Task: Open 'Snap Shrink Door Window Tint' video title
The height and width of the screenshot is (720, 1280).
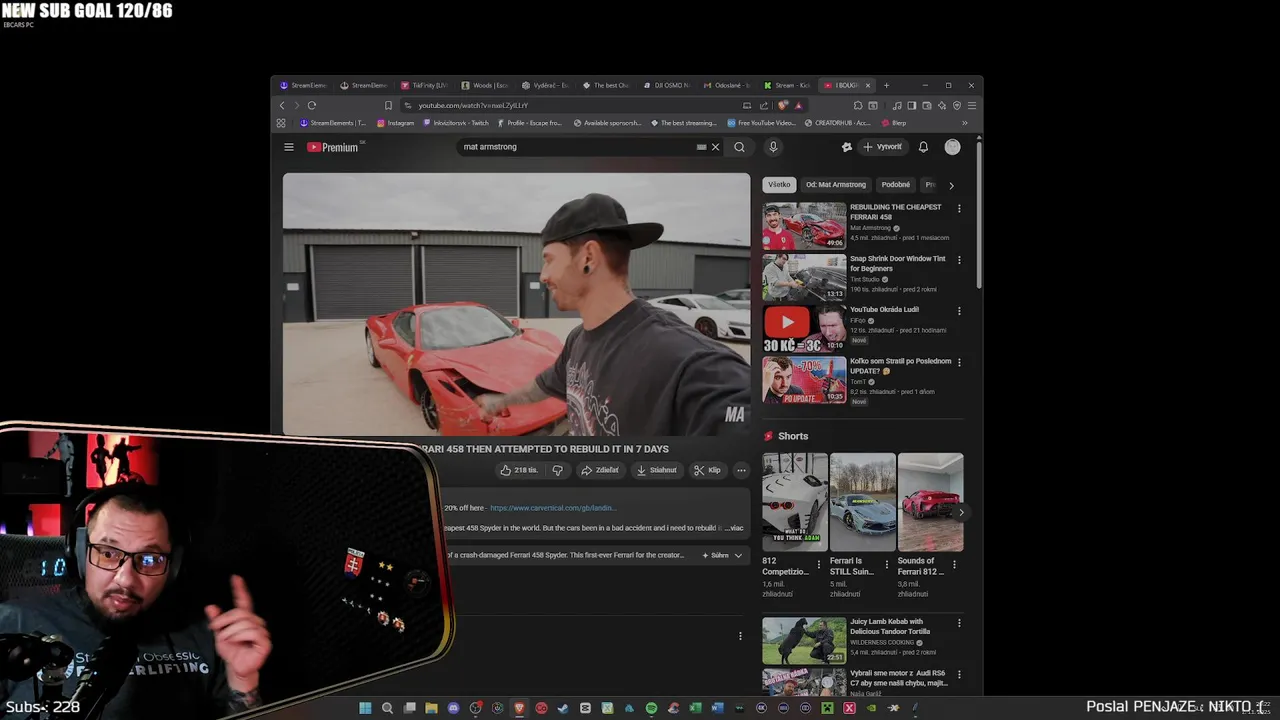Action: click(x=897, y=263)
